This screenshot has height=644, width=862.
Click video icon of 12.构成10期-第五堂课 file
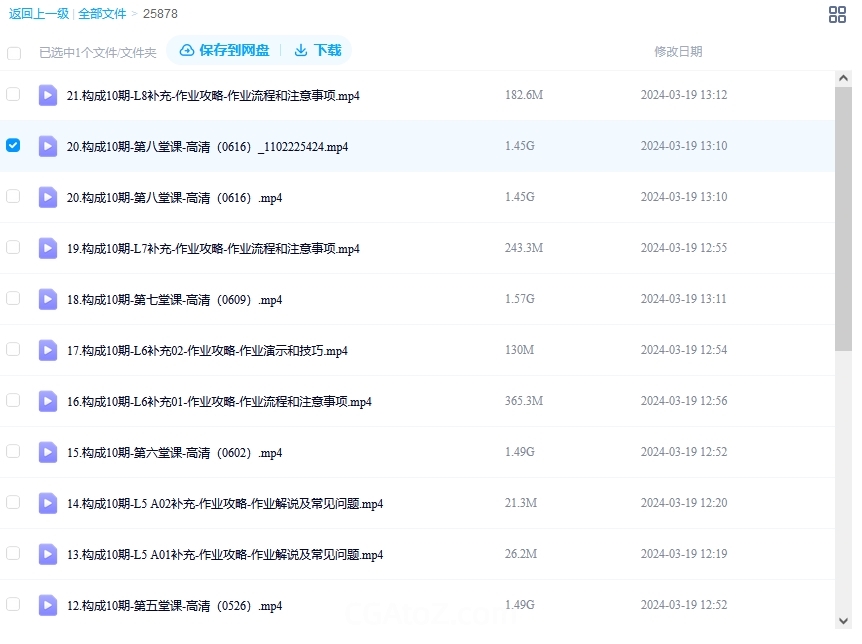click(48, 605)
